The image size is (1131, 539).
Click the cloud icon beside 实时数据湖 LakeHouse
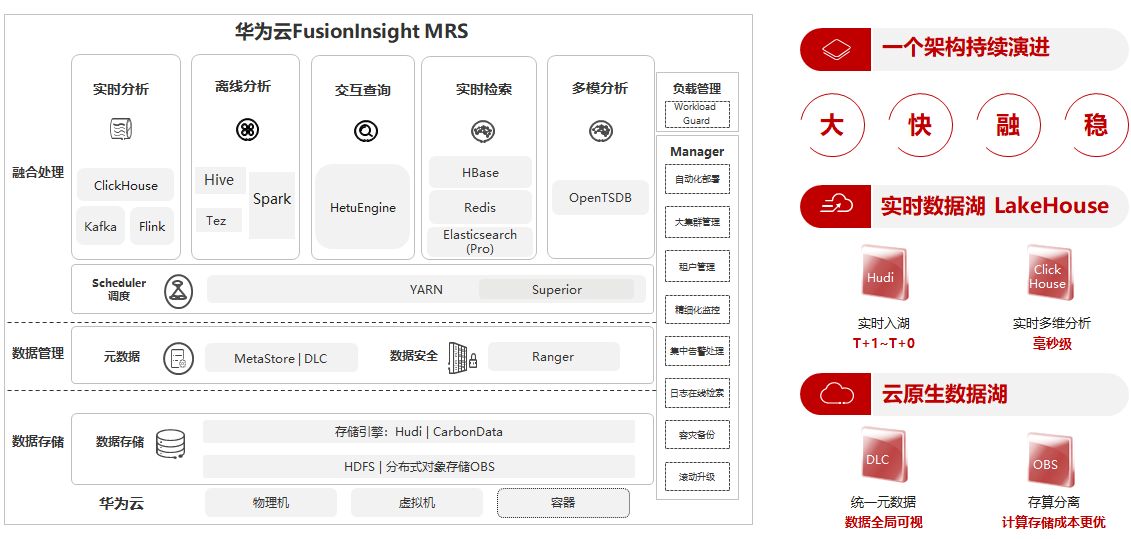(837, 206)
